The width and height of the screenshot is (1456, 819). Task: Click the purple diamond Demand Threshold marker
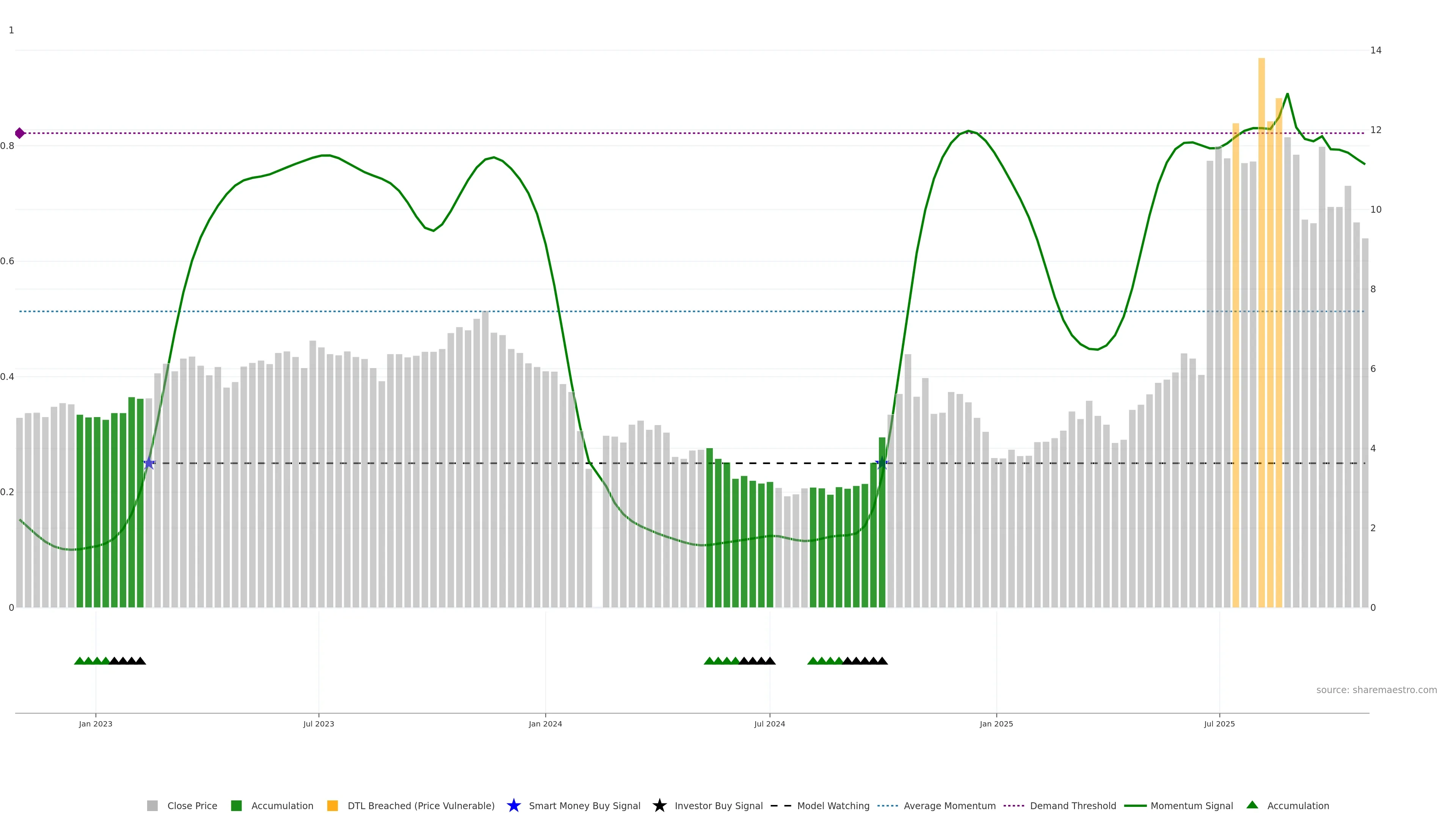pos(20,133)
